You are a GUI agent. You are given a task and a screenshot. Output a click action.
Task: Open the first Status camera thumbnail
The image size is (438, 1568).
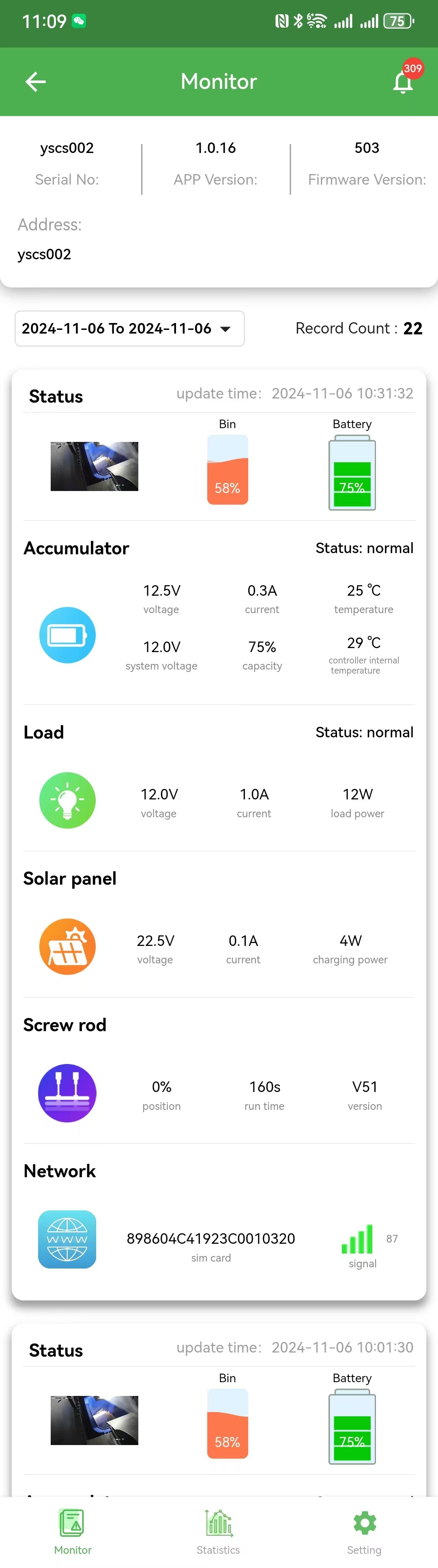tap(94, 466)
